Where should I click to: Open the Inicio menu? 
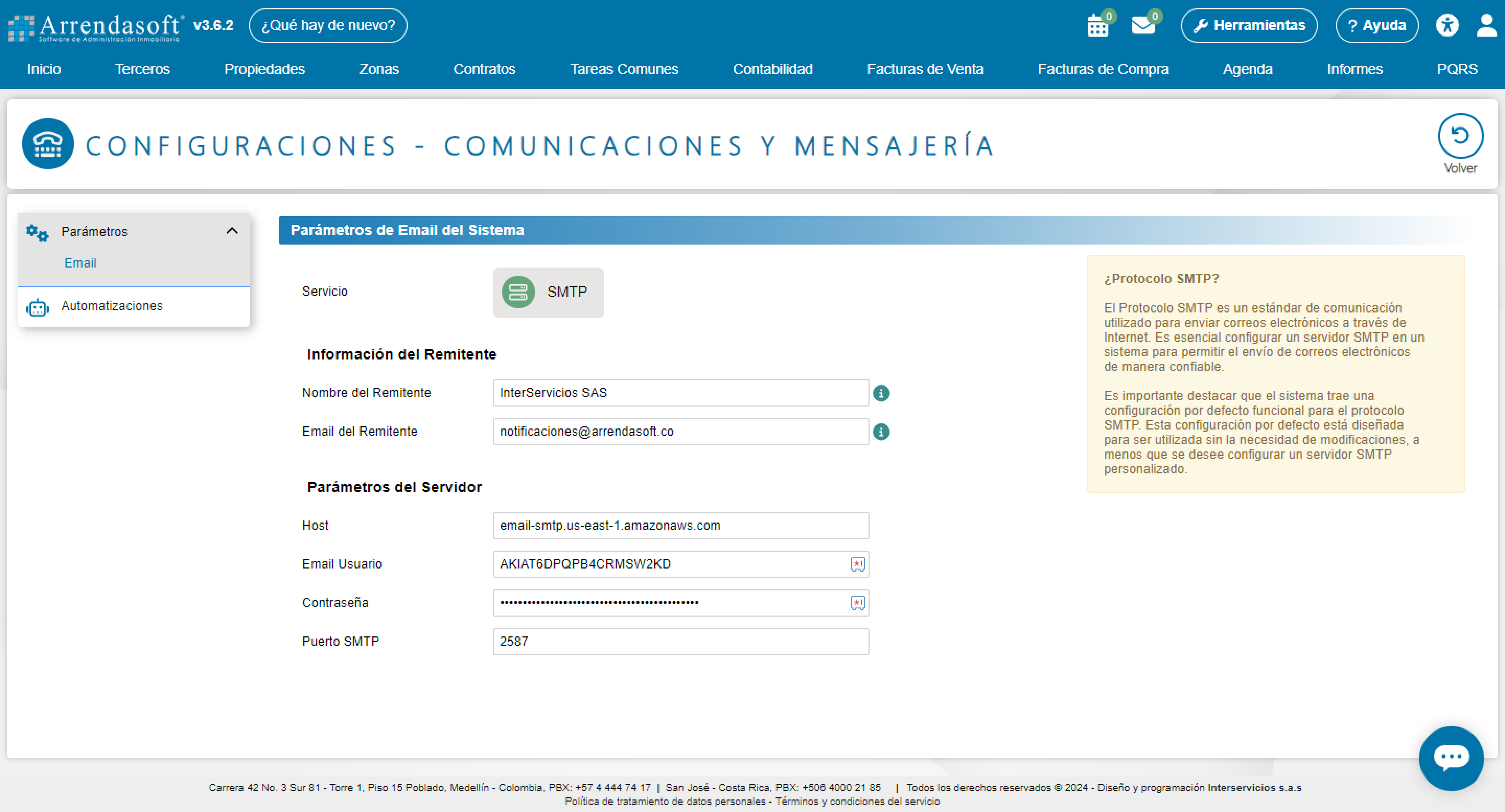click(x=44, y=69)
